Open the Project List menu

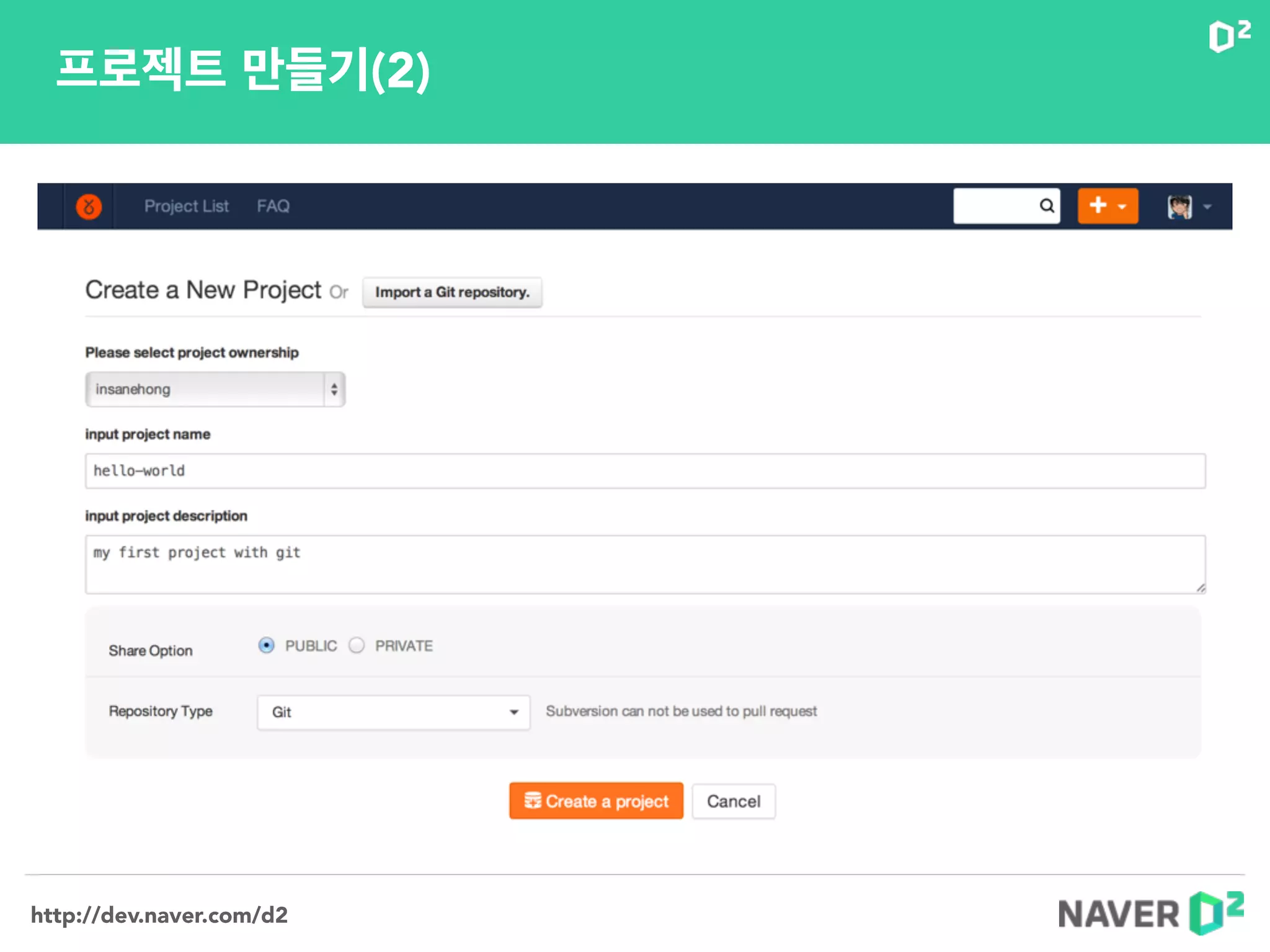coord(187,206)
